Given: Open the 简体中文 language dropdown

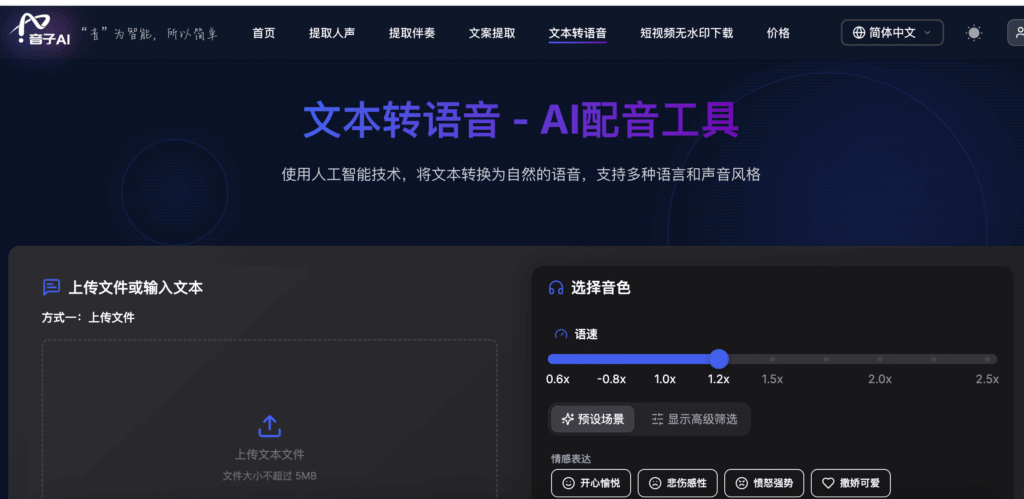Looking at the screenshot, I should tap(891, 33).
